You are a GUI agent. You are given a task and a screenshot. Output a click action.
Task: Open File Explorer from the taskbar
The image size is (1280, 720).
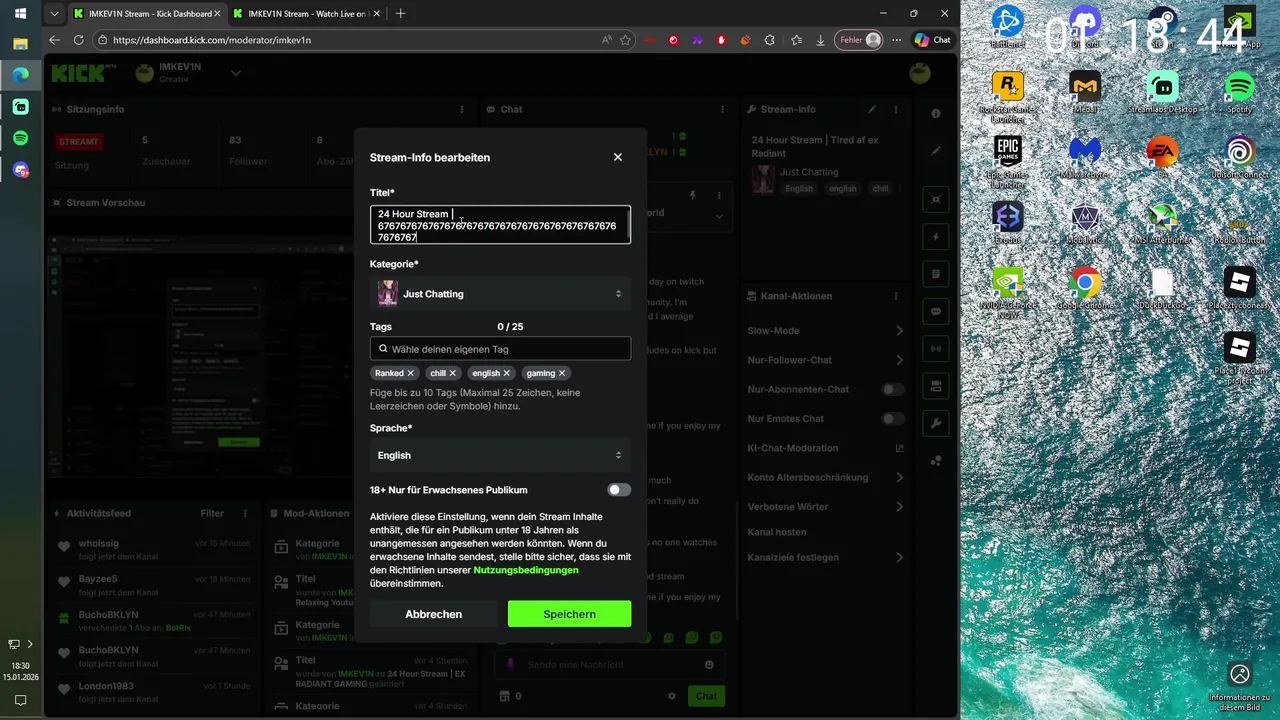click(x=20, y=43)
